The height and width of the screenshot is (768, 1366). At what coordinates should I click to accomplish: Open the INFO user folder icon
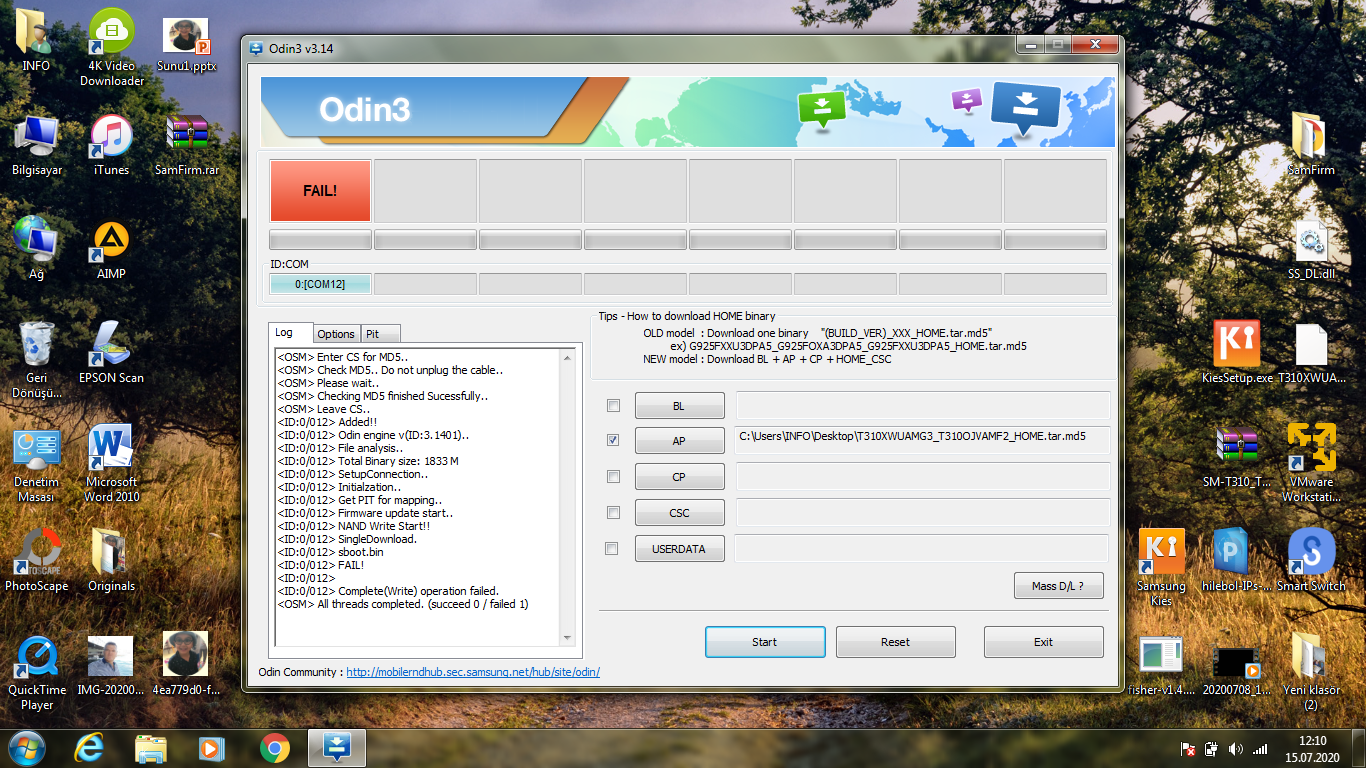pos(36,41)
